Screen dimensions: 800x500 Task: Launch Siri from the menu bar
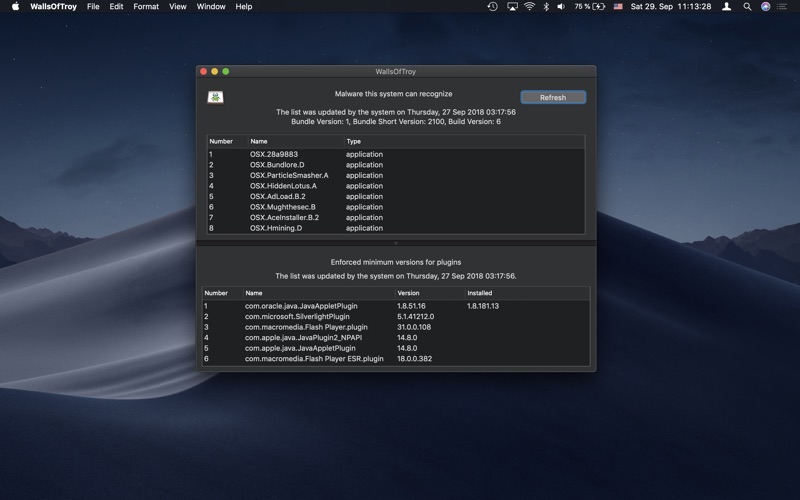765,7
